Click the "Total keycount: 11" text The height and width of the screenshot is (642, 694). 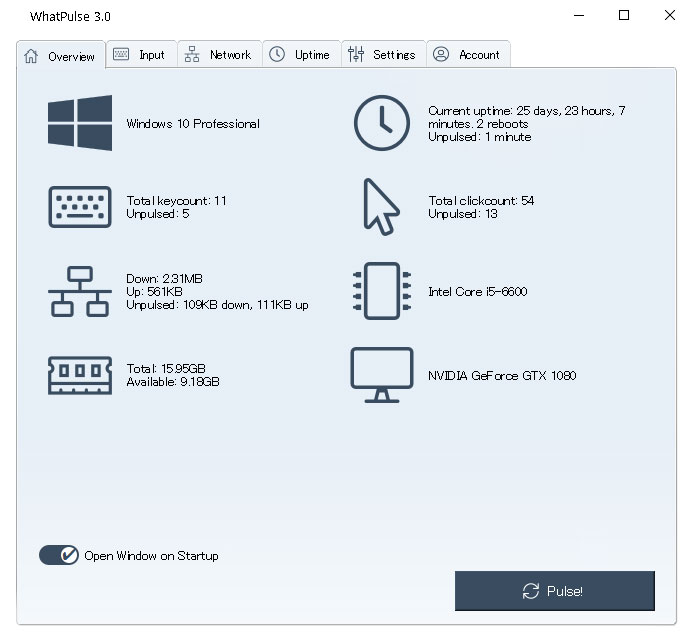[x=176, y=200]
